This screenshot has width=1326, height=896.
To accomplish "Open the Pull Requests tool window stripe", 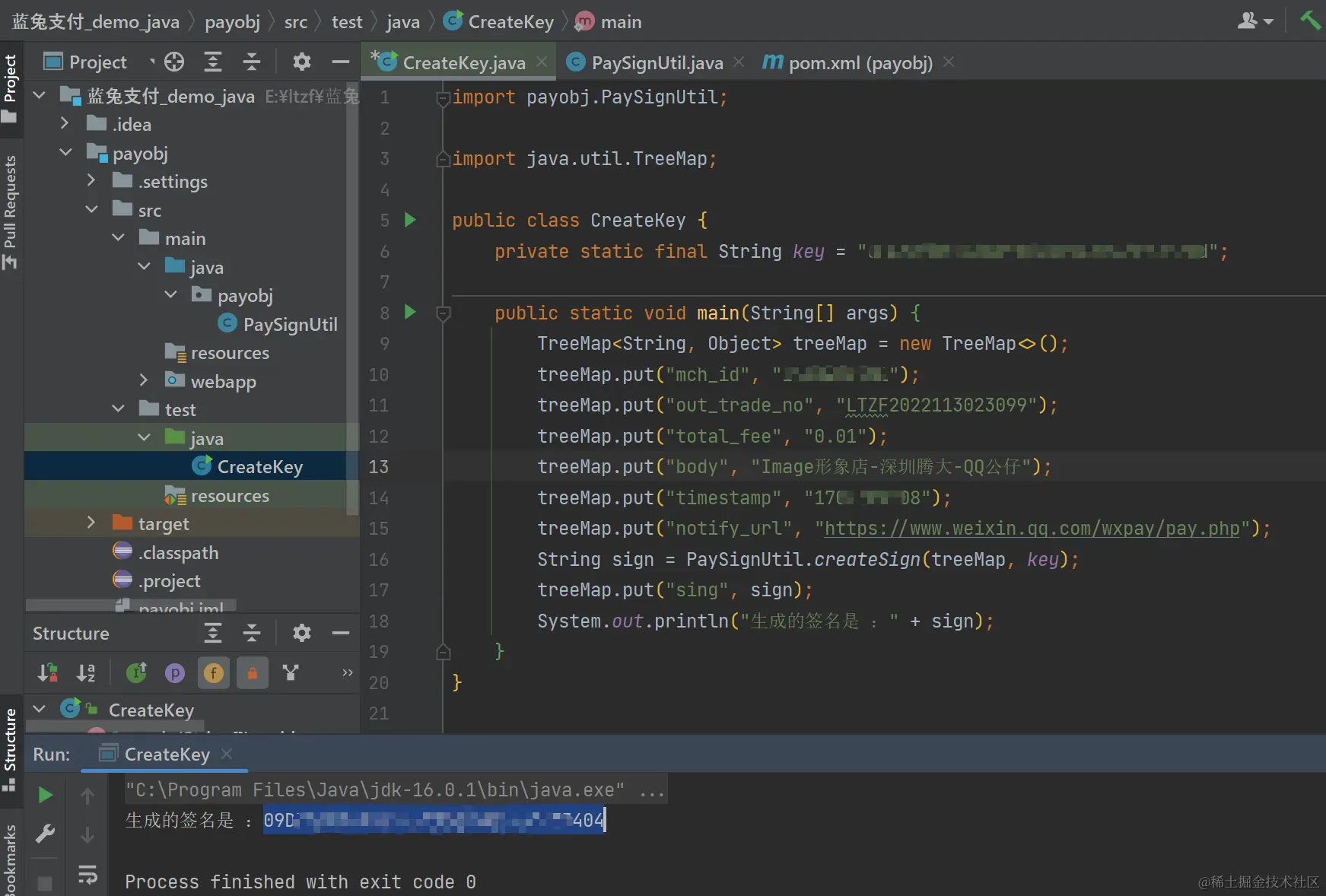I will [x=10, y=211].
